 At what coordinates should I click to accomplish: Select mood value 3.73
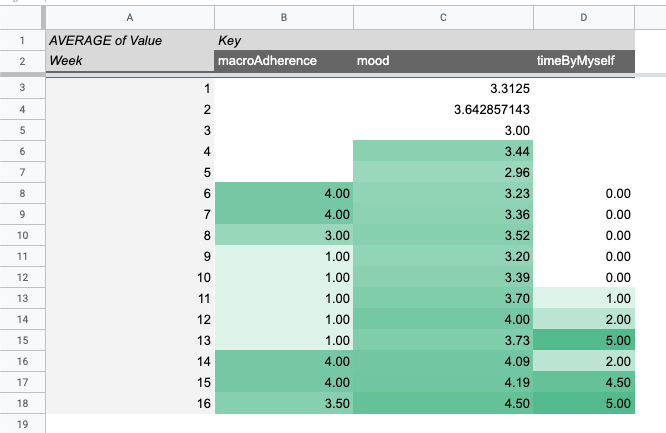(x=443, y=340)
